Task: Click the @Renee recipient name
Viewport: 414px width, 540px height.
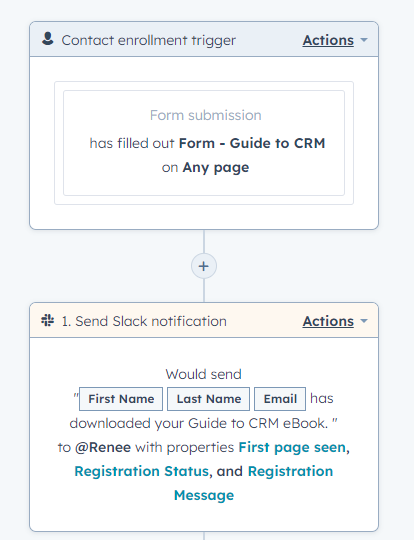Action: coord(103,447)
